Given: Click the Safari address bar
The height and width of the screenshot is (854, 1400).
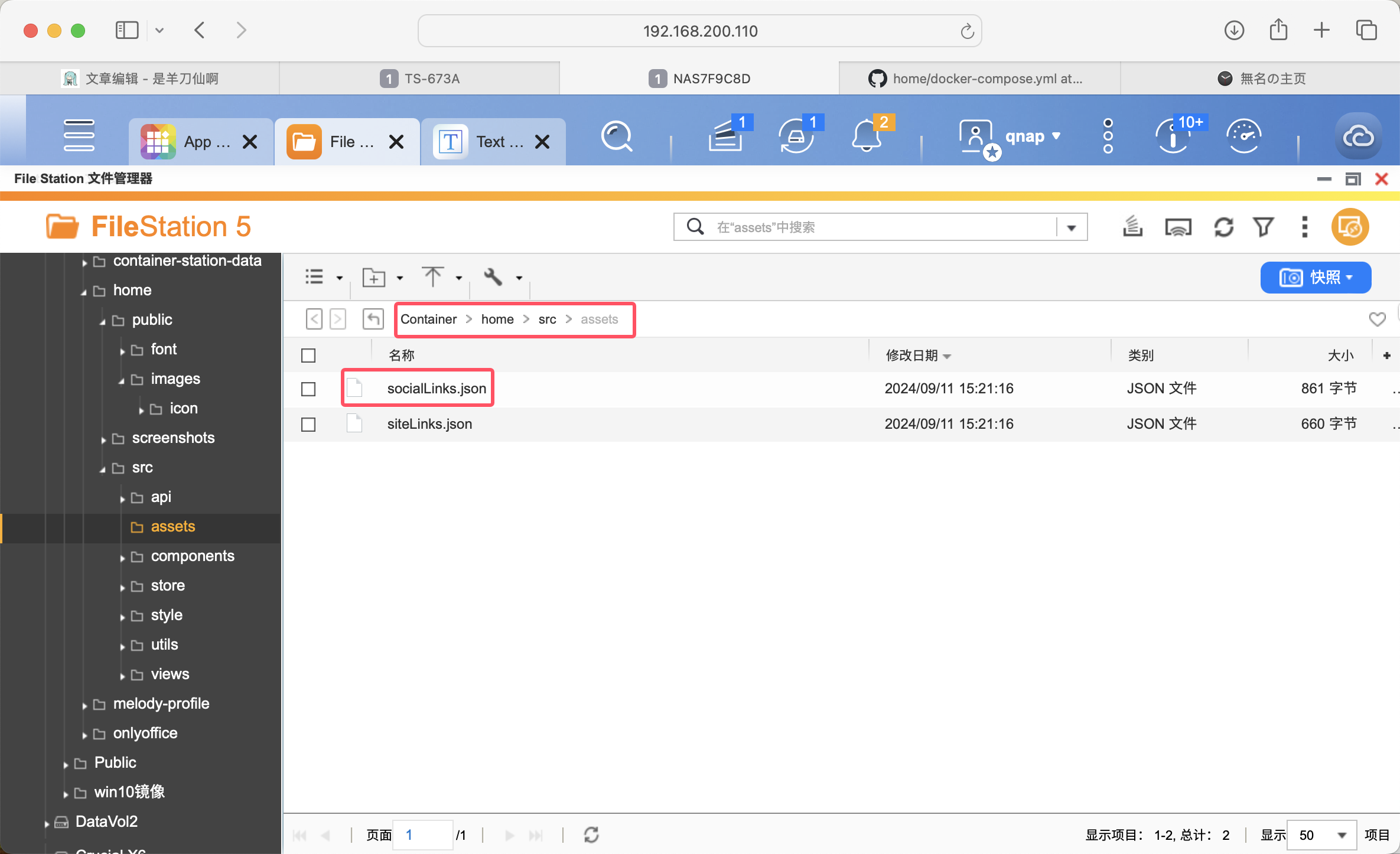Looking at the screenshot, I should (699, 31).
